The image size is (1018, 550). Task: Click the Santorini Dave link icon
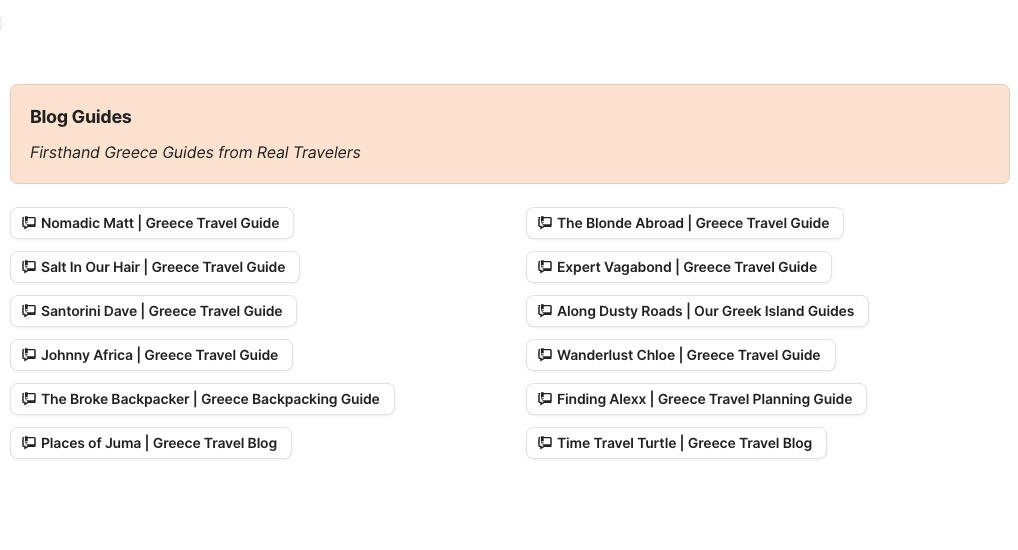(29, 311)
